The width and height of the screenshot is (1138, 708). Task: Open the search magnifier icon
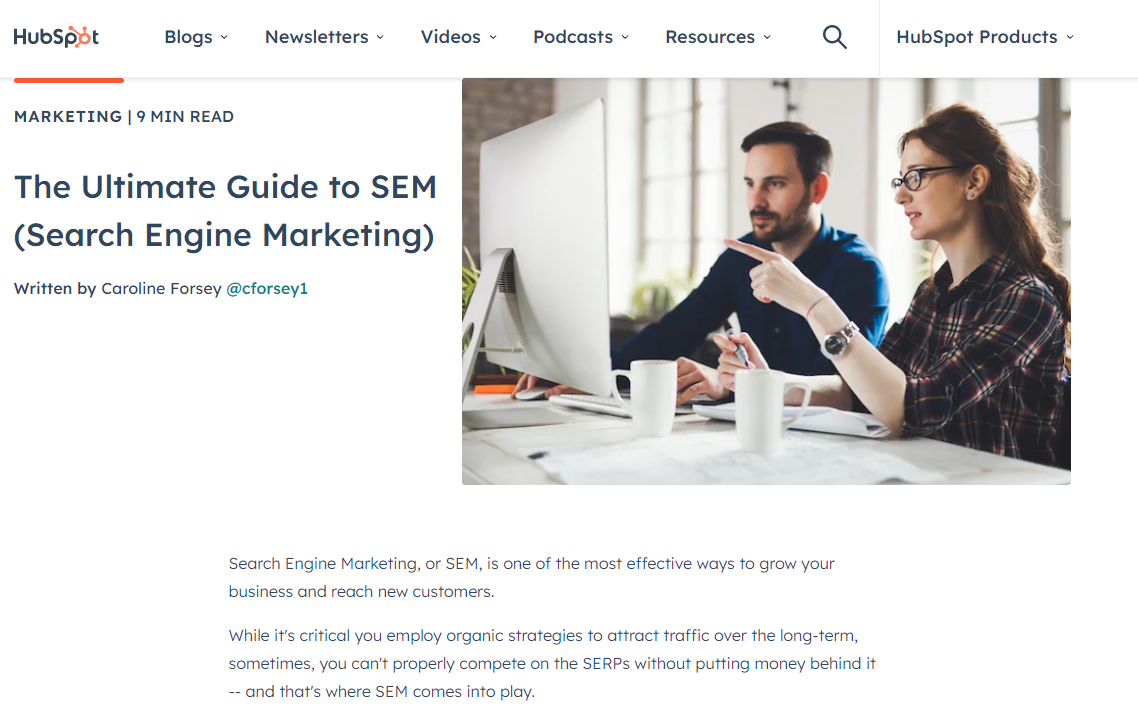click(834, 37)
